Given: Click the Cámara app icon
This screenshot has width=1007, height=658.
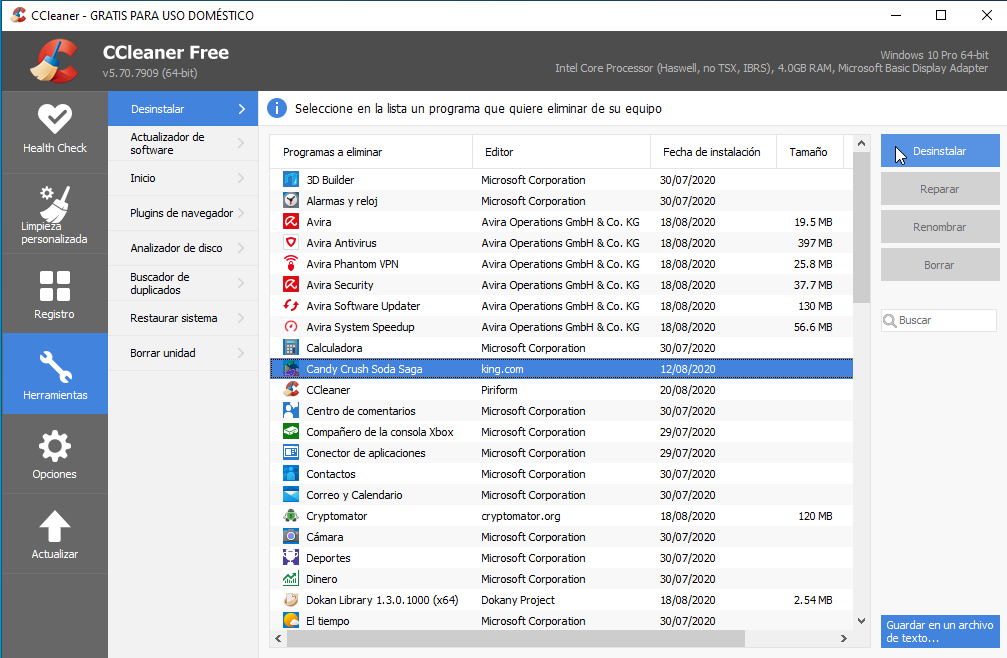Looking at the screenshot, I should click(291, 537).
